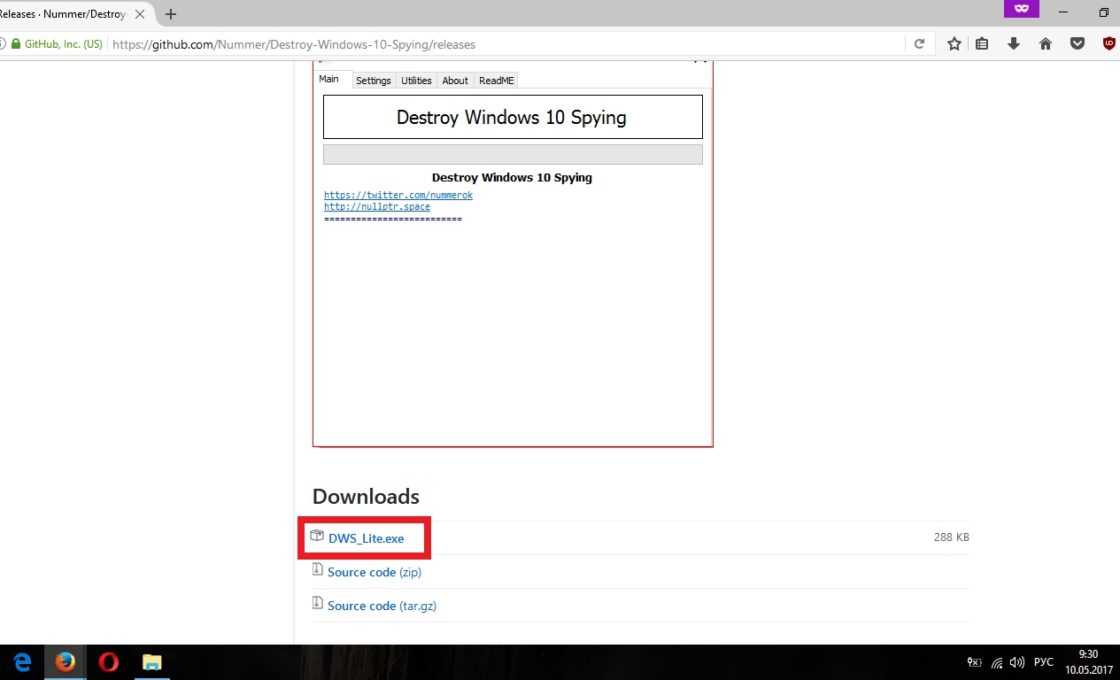
Task: Launch Edge from the taskbar
Action: click(x=22, y=662)
